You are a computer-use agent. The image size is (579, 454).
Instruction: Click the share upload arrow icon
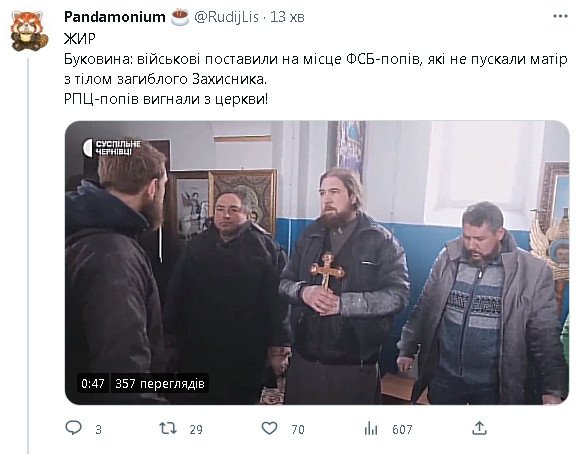pos(479,428)
